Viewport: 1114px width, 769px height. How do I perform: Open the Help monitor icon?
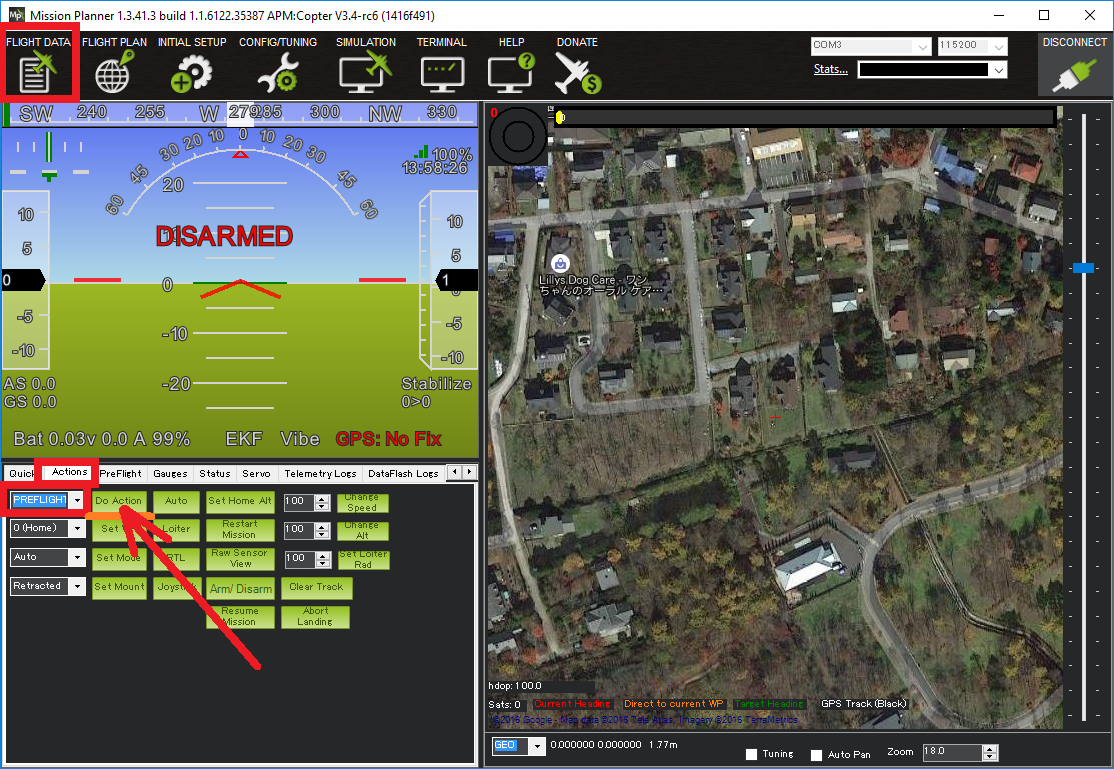click(511, 72)
